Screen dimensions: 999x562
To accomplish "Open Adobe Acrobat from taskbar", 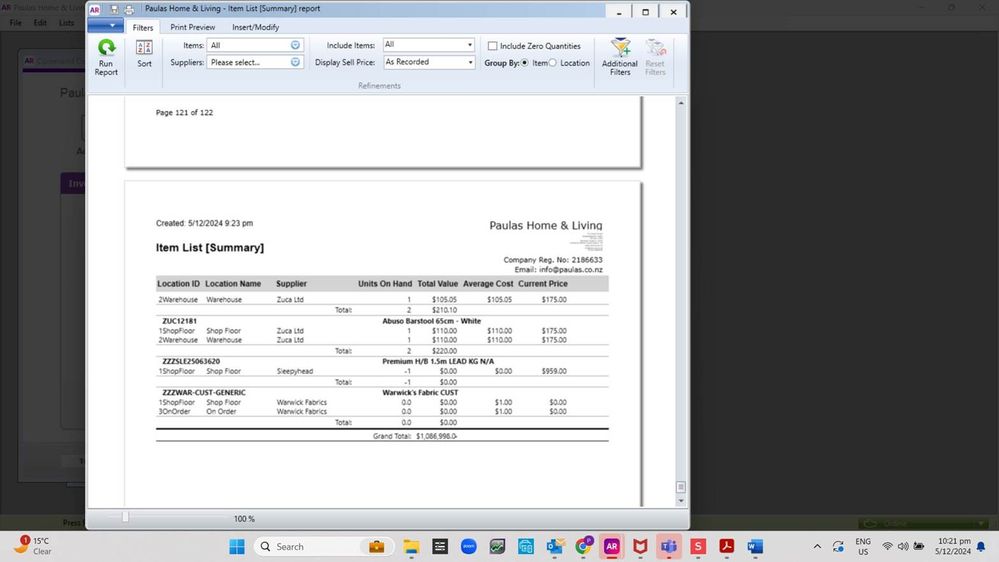I will [727, 546].
